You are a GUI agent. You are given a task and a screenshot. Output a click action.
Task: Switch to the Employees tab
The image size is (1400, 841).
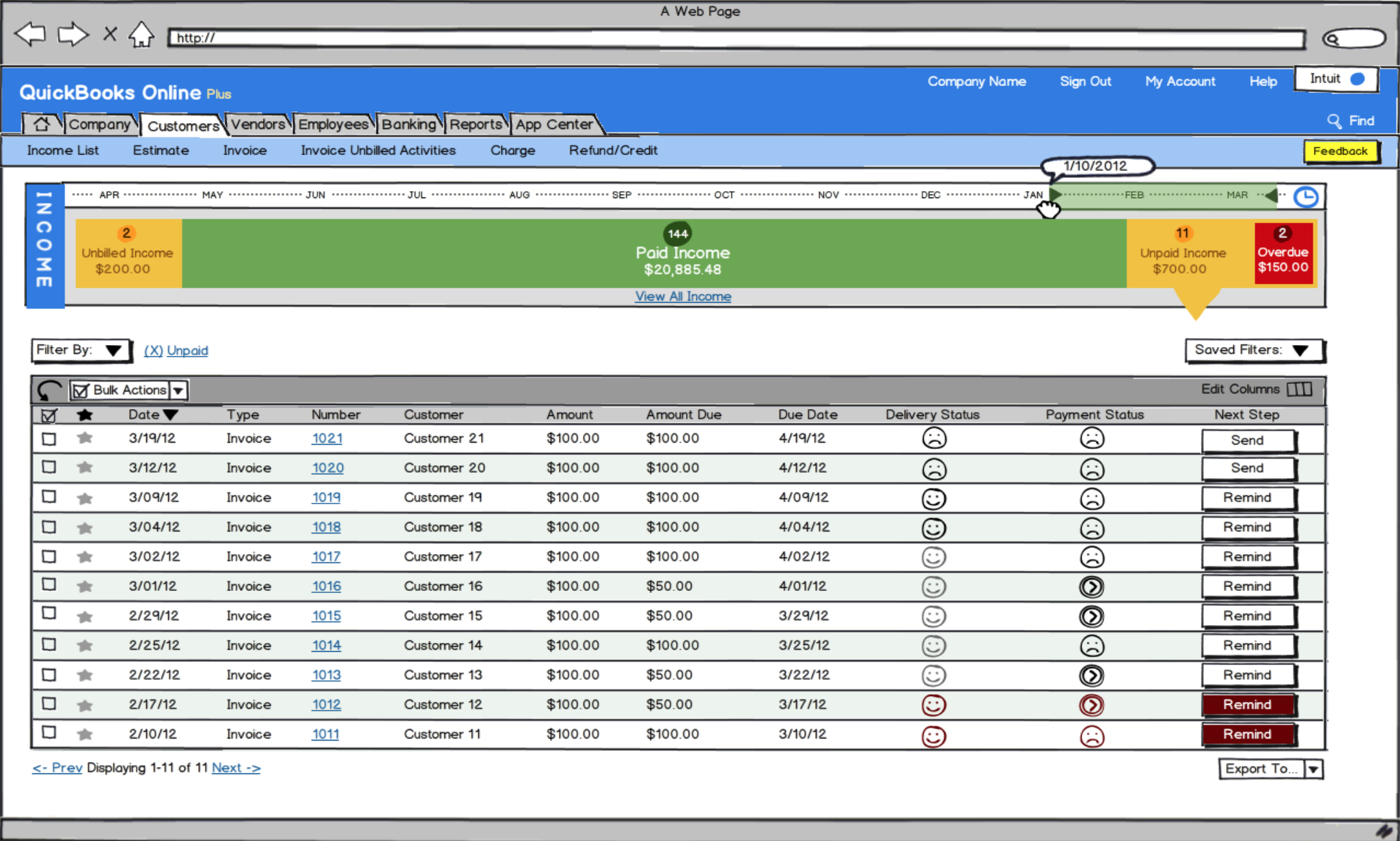point(333,124)
